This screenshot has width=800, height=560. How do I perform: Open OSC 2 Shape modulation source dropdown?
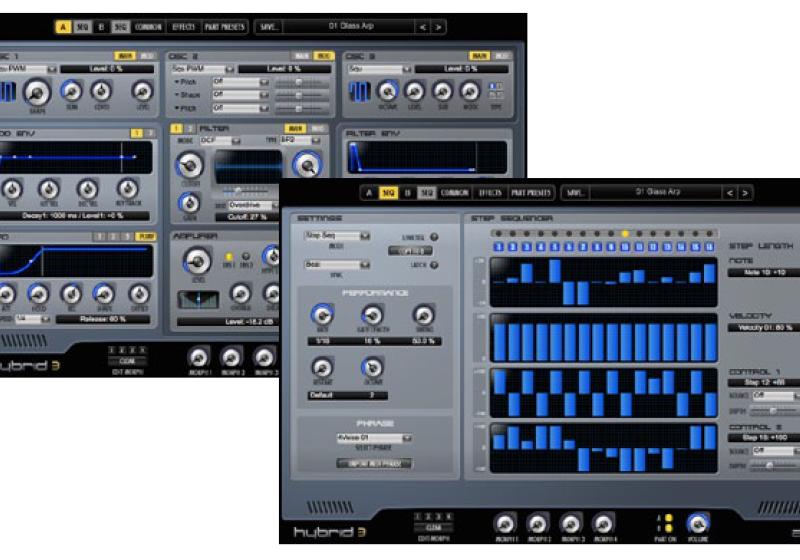[x=240, y=95]
